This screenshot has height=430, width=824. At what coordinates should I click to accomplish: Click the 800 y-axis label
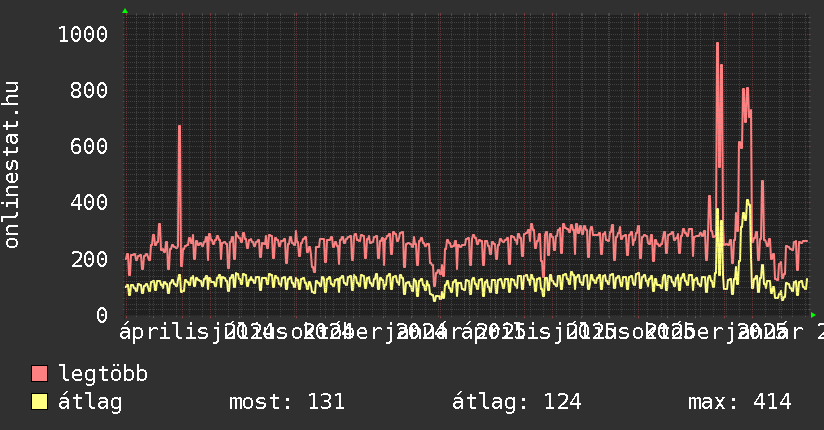(89, 91)
